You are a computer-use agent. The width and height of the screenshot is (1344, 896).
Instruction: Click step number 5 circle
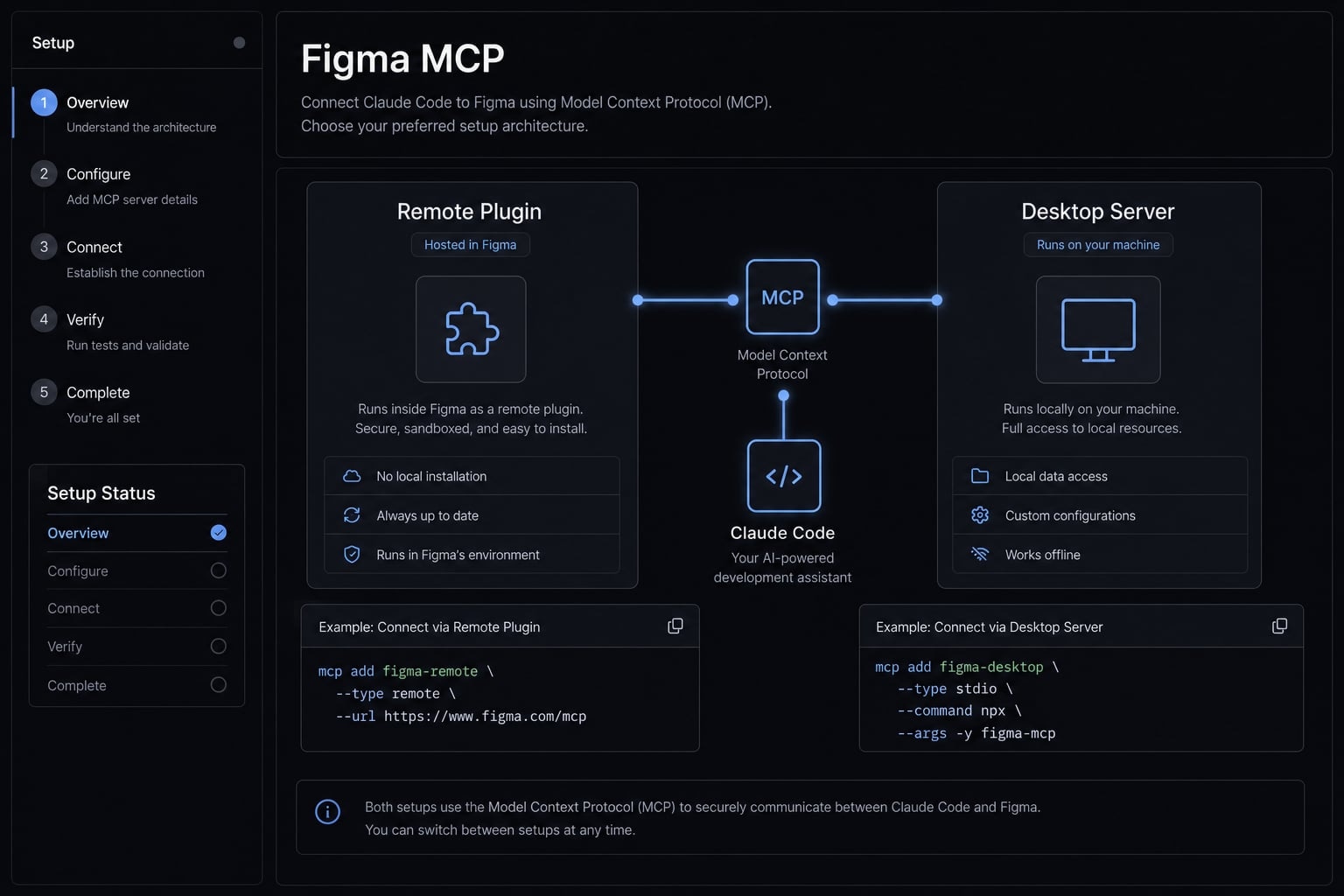(44, 391)
